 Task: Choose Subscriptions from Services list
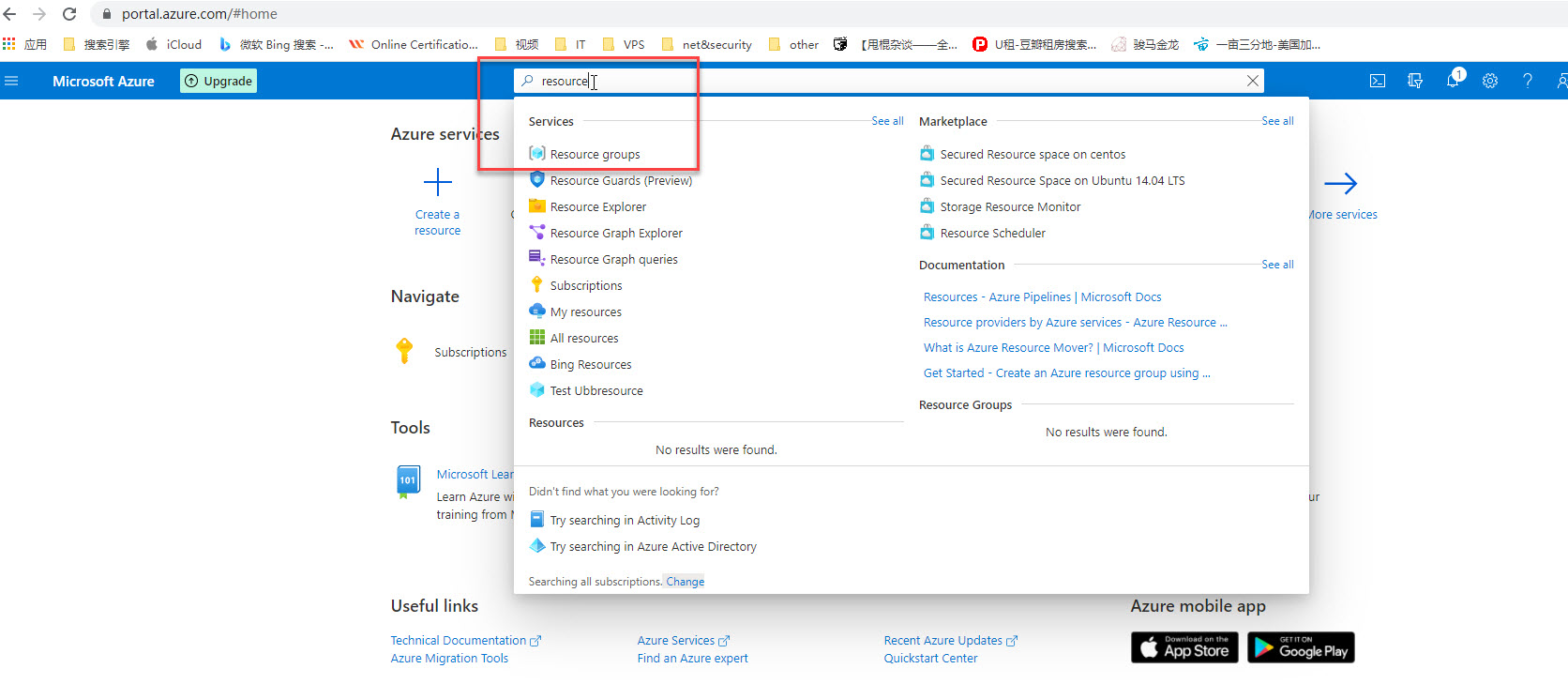click(x=586, y=286)
